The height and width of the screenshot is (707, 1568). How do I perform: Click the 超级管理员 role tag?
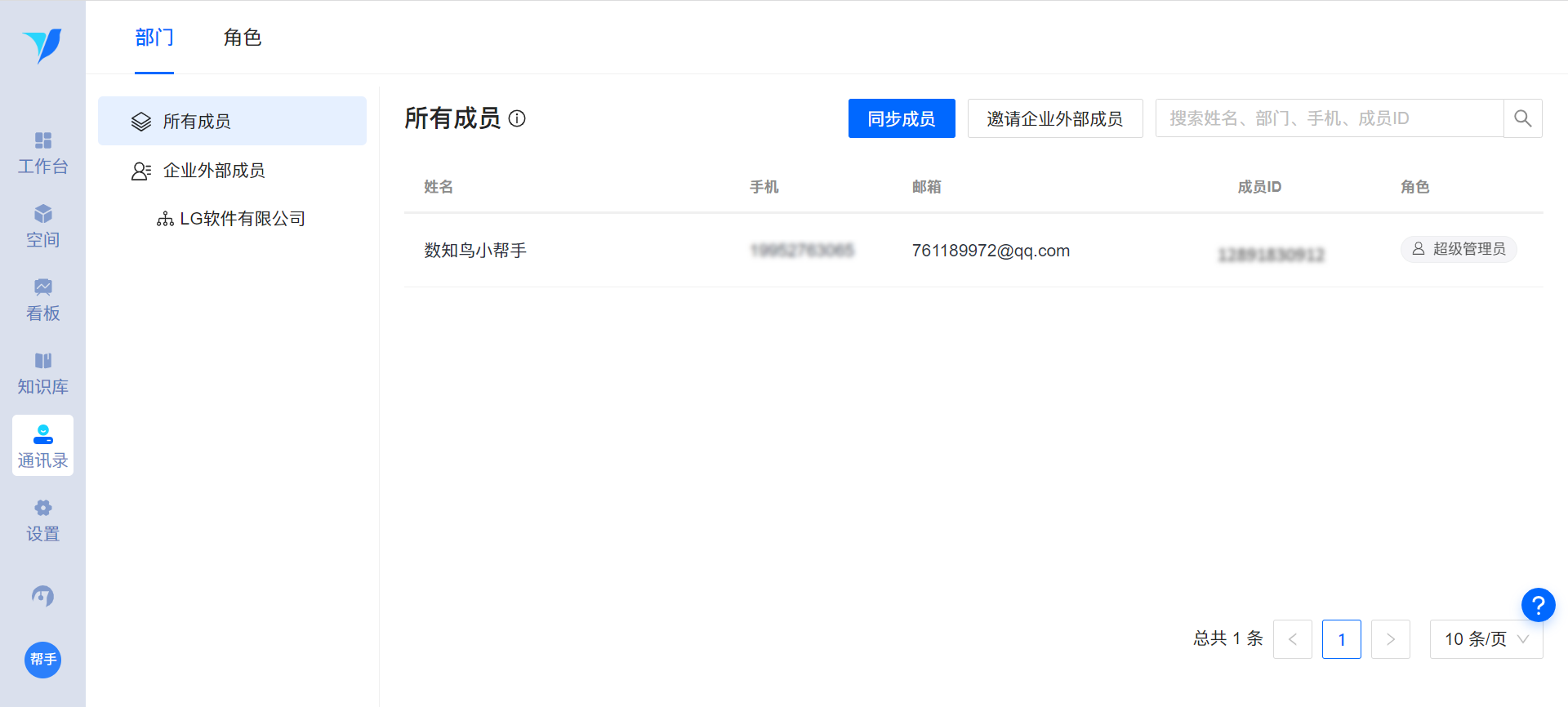click(1459, 249)
